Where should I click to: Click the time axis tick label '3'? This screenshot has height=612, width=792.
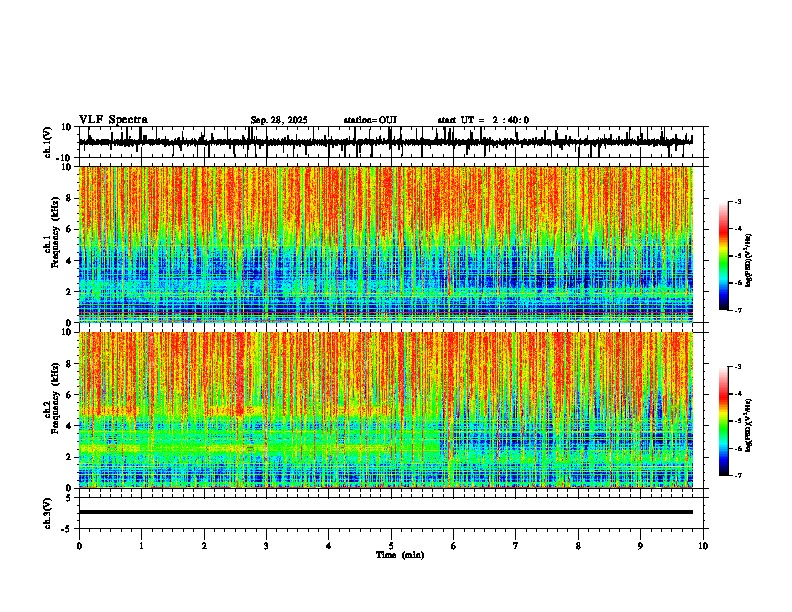pyautogui.click(x=266, y=546)
